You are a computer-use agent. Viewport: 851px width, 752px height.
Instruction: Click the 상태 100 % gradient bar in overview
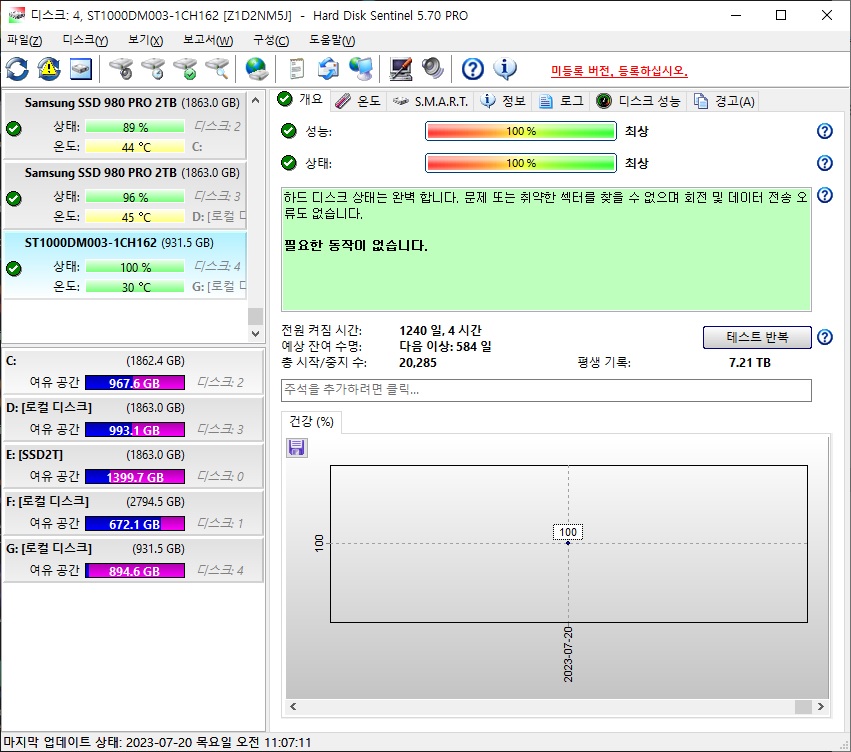521,163
